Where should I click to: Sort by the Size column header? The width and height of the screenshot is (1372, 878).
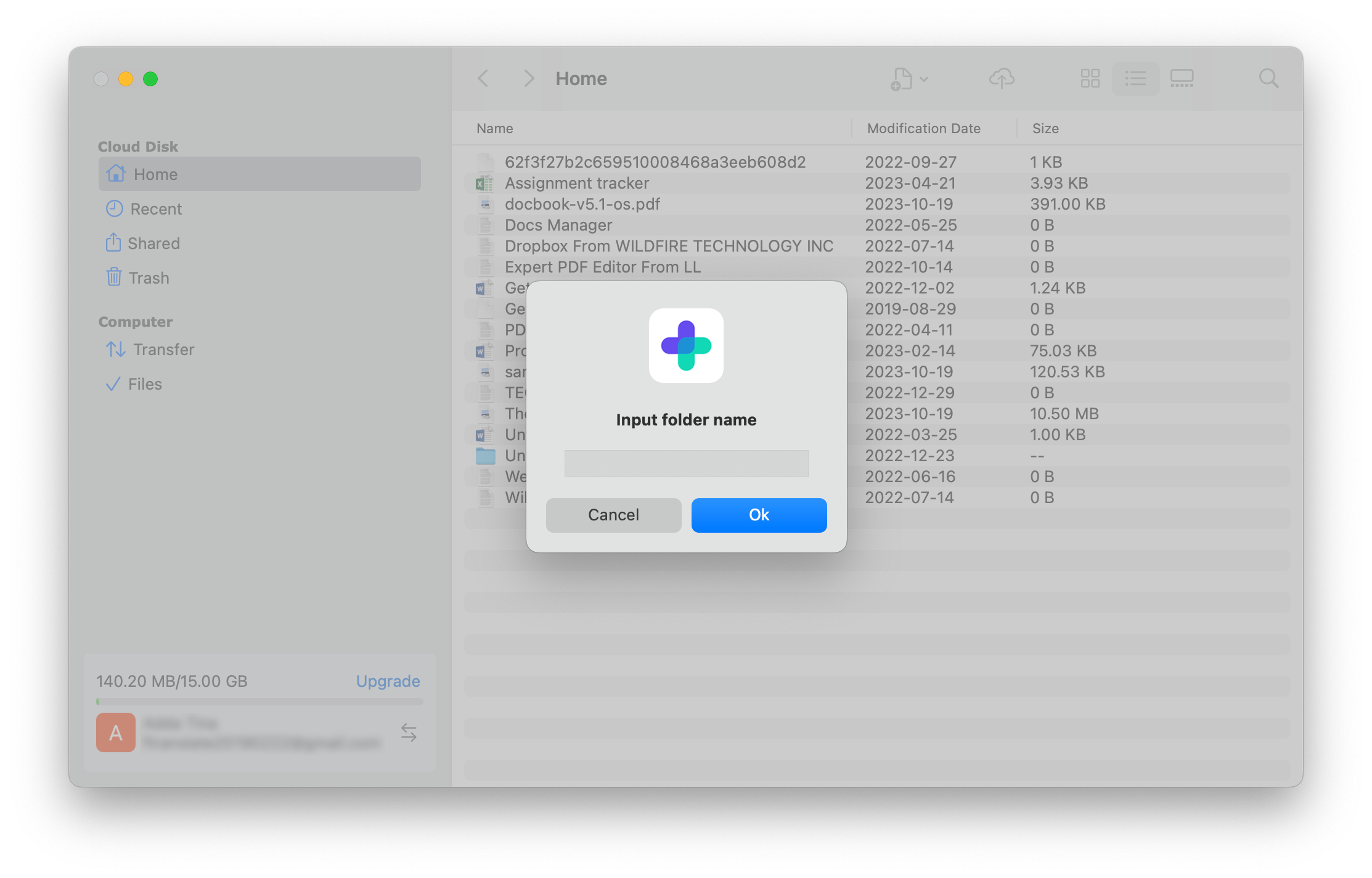point(1045,128)
